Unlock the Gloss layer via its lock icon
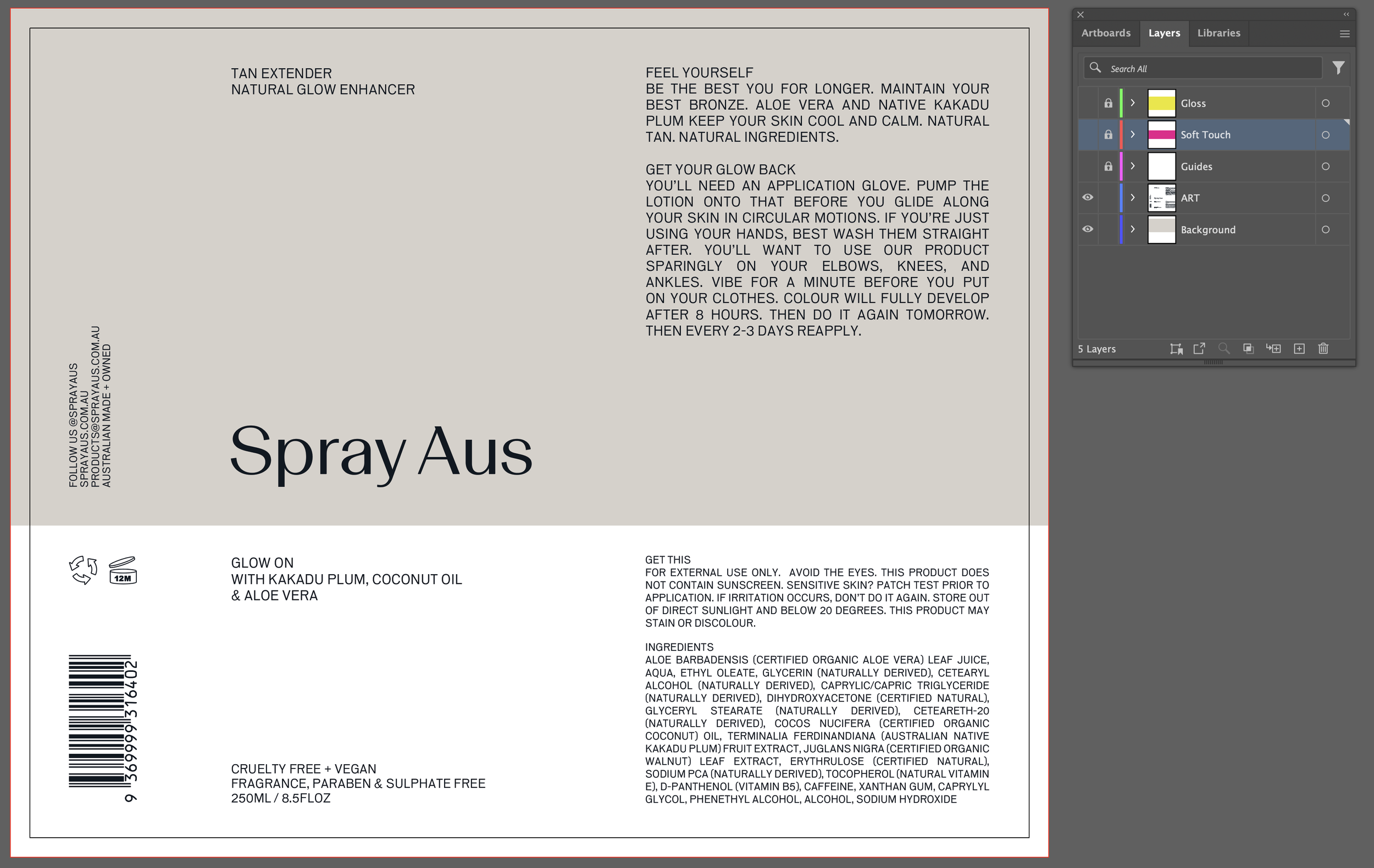This screenshot has height=868, width=1374. [x=1108, y=103]
